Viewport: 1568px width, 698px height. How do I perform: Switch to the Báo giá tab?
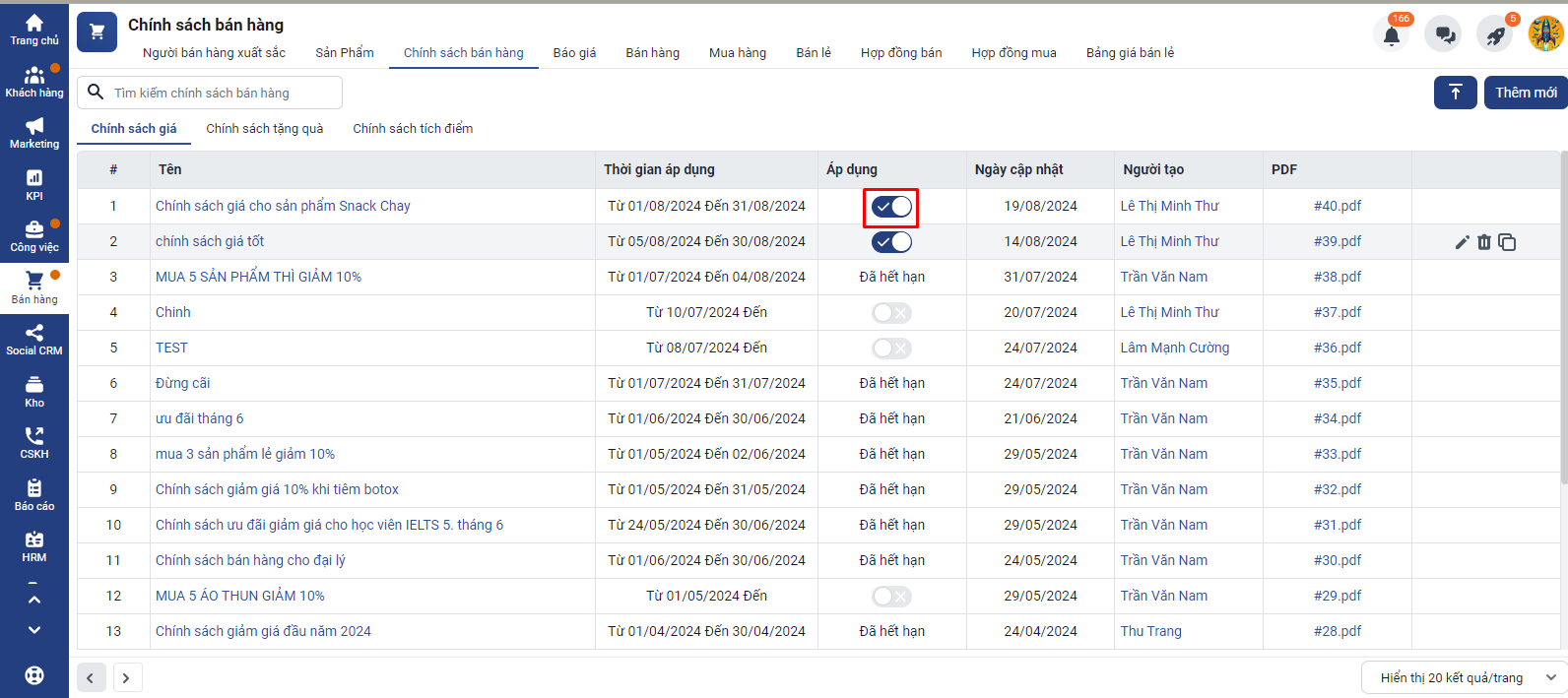tap(574, 53)
